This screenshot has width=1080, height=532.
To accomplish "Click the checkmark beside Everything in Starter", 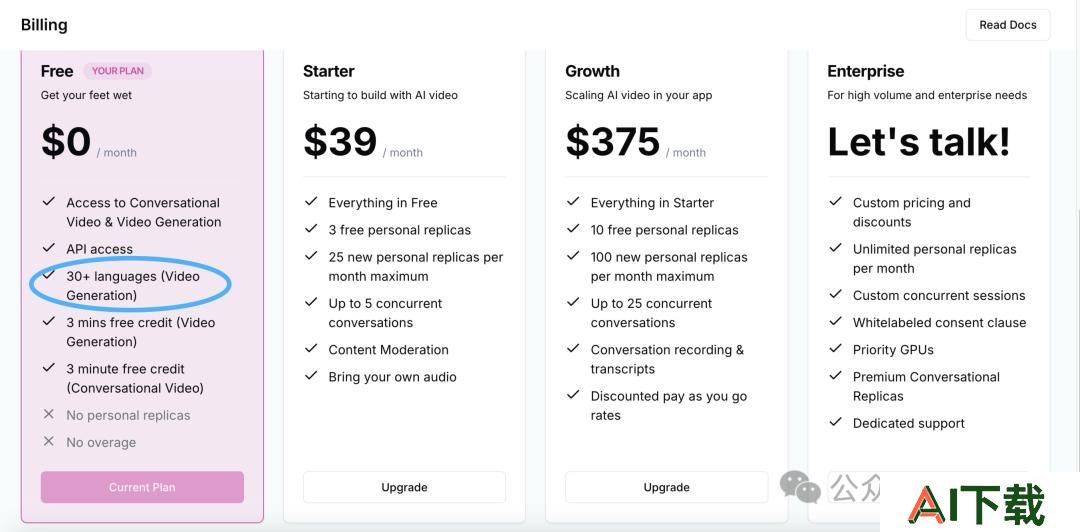I will point(573,201).
